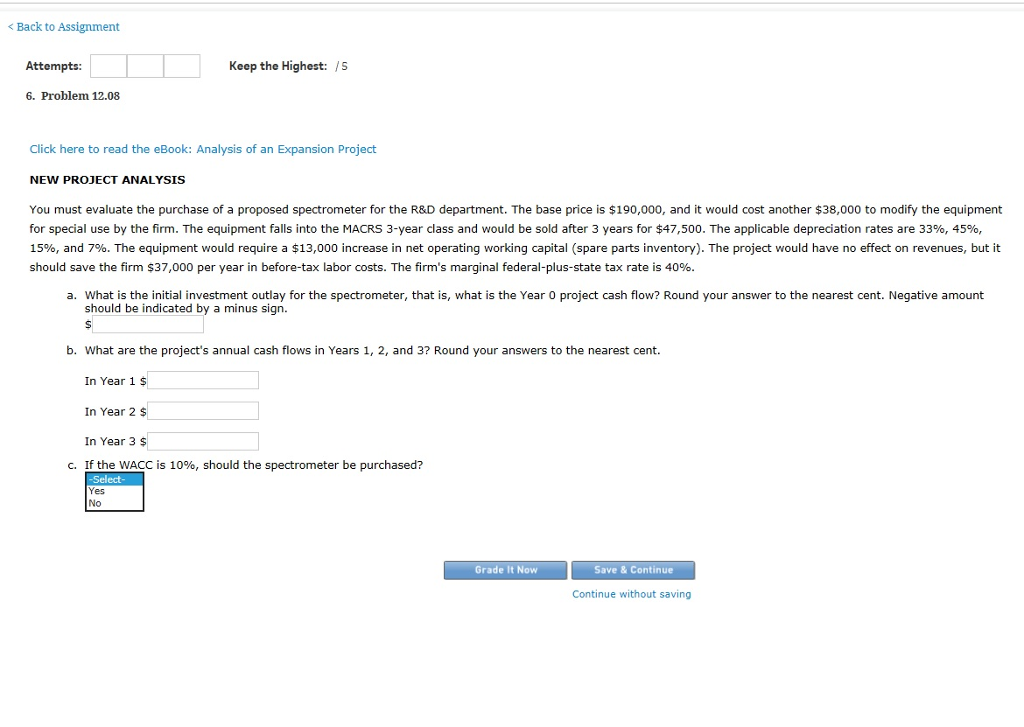
Task: Select the highlighted -Select- option in dropdown
Action: 113,479
